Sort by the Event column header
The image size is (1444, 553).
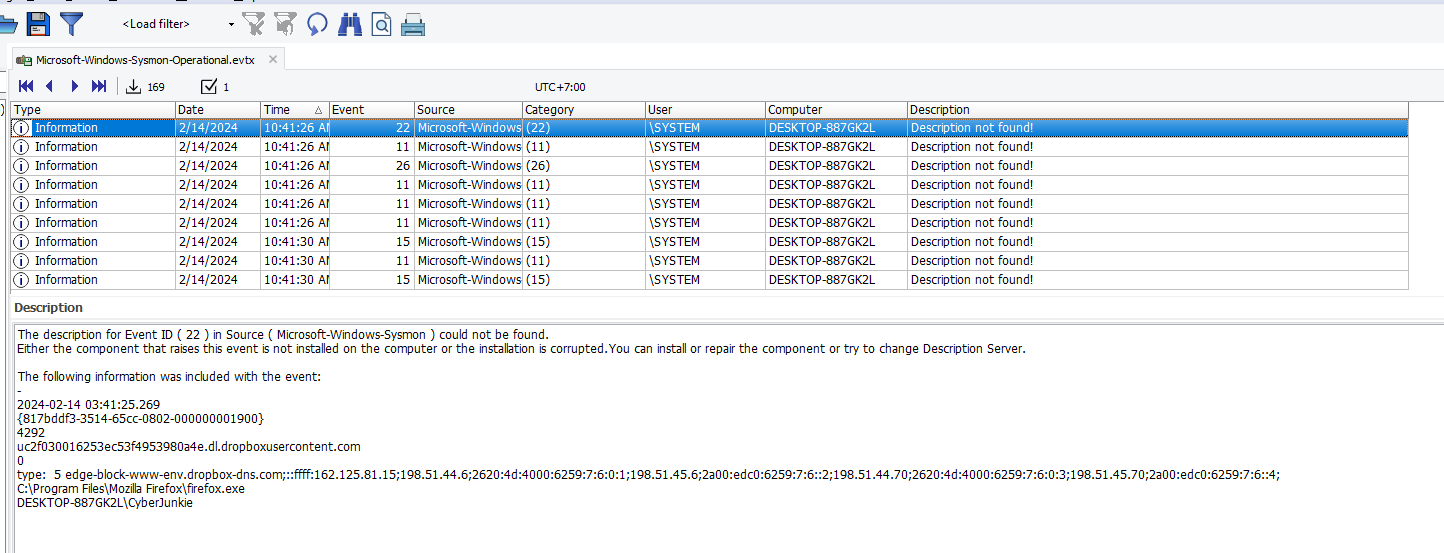370,110
